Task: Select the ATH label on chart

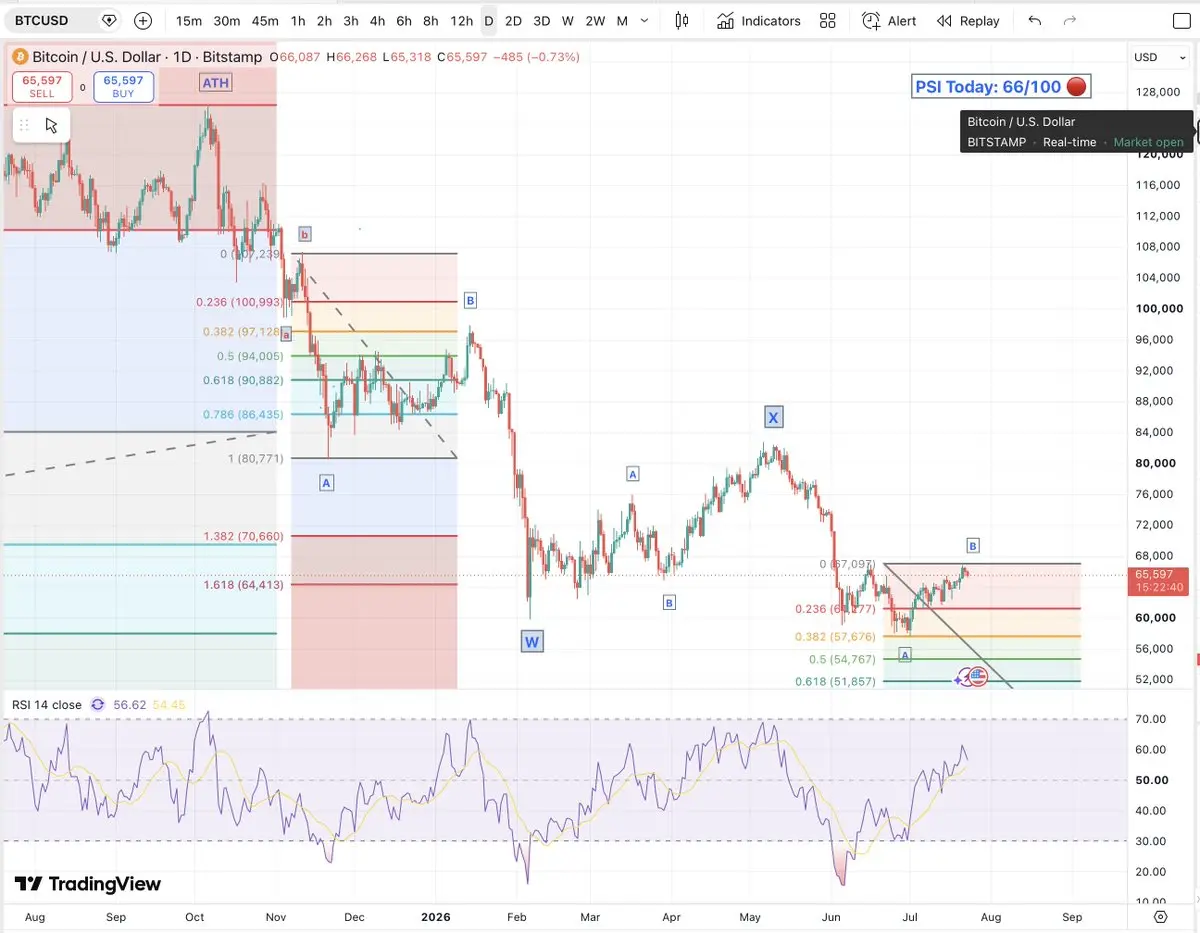Action: (x=215, y=83)
